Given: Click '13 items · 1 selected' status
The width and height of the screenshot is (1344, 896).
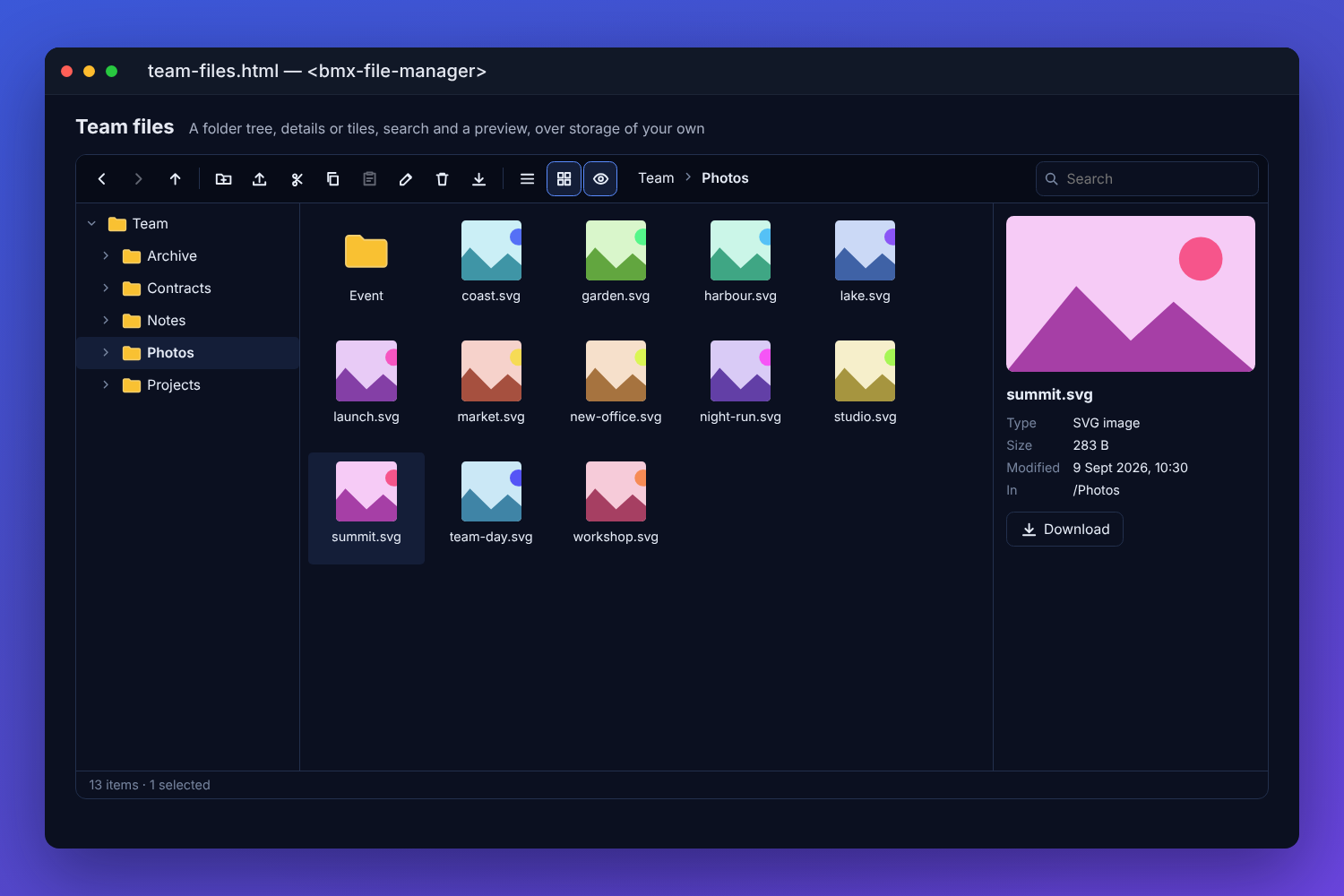Looking at the screenshot, I should point(150,785).
